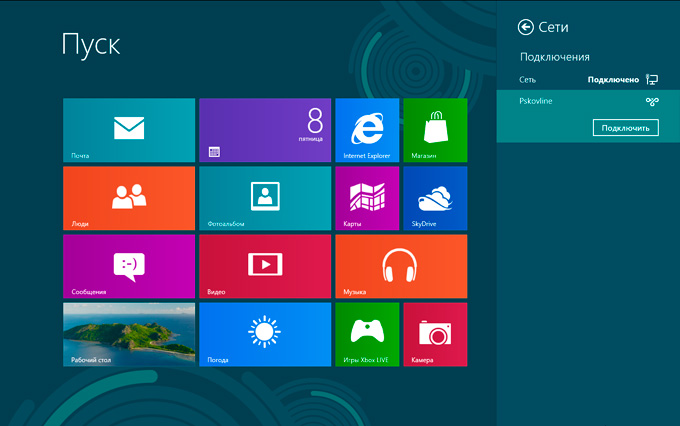The height and width of the screenshot is (426, 680).
Task: Launch Internet Explorer tile
Action: (x=367, y=130)
